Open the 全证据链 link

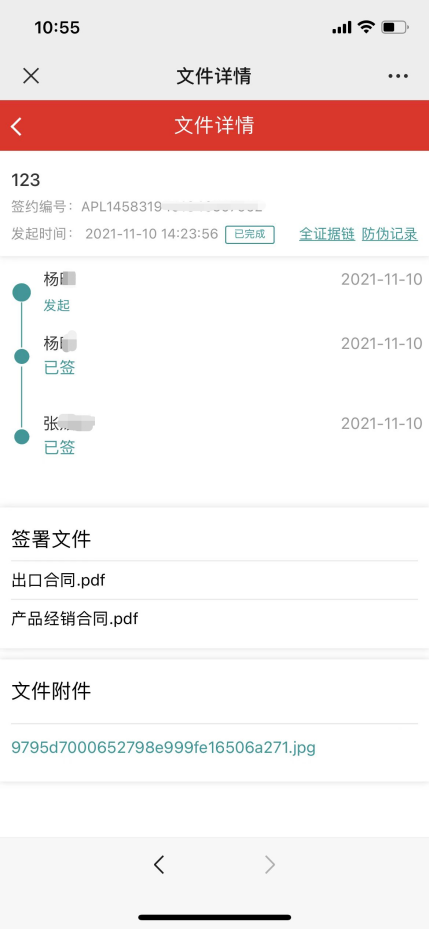click(327, 234)
